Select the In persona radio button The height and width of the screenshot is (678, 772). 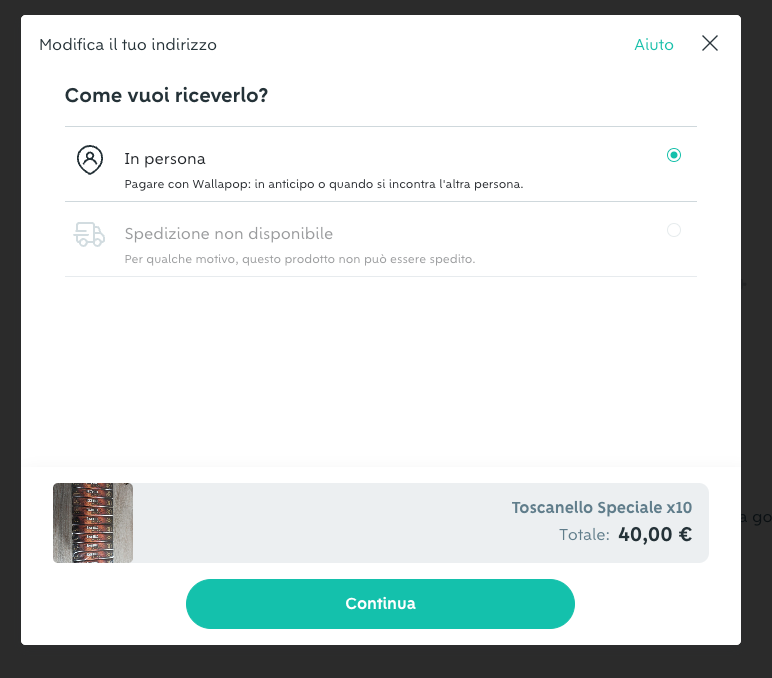[x=674, y=155]
